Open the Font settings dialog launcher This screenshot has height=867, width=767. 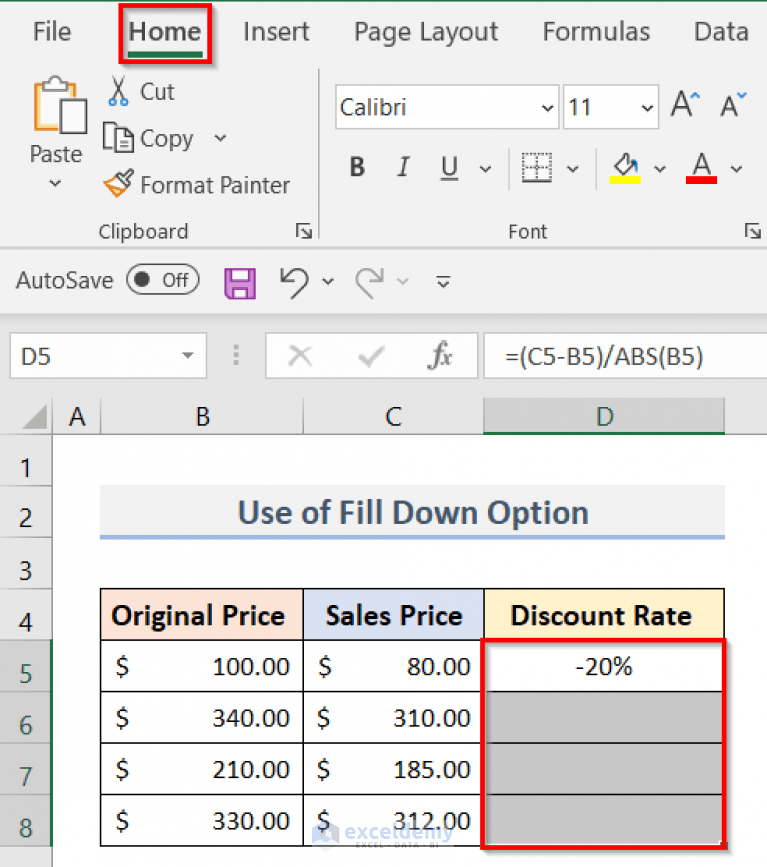coord(753,231)
